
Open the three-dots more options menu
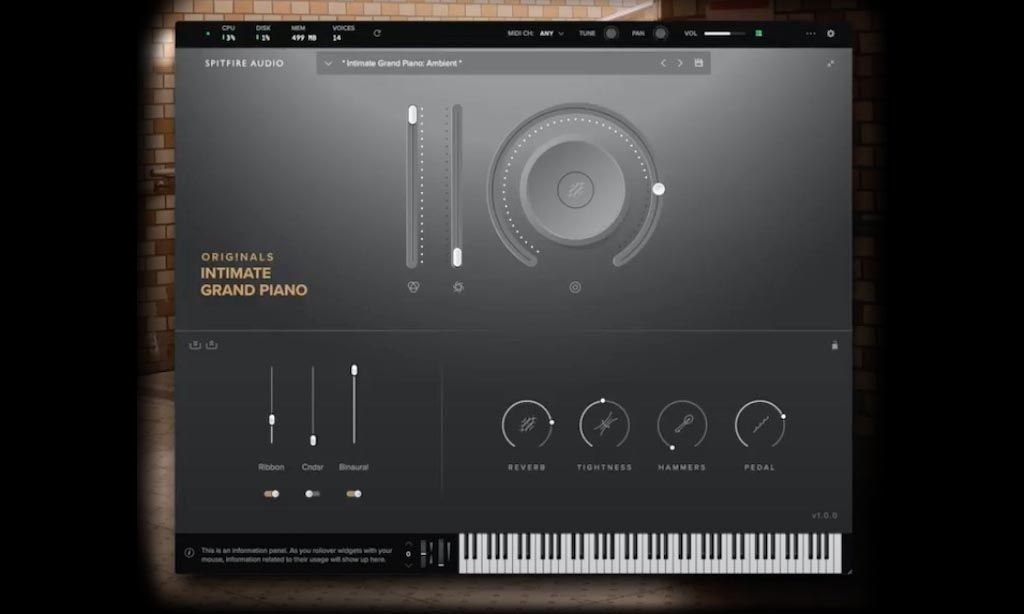[x=810, y=33]
